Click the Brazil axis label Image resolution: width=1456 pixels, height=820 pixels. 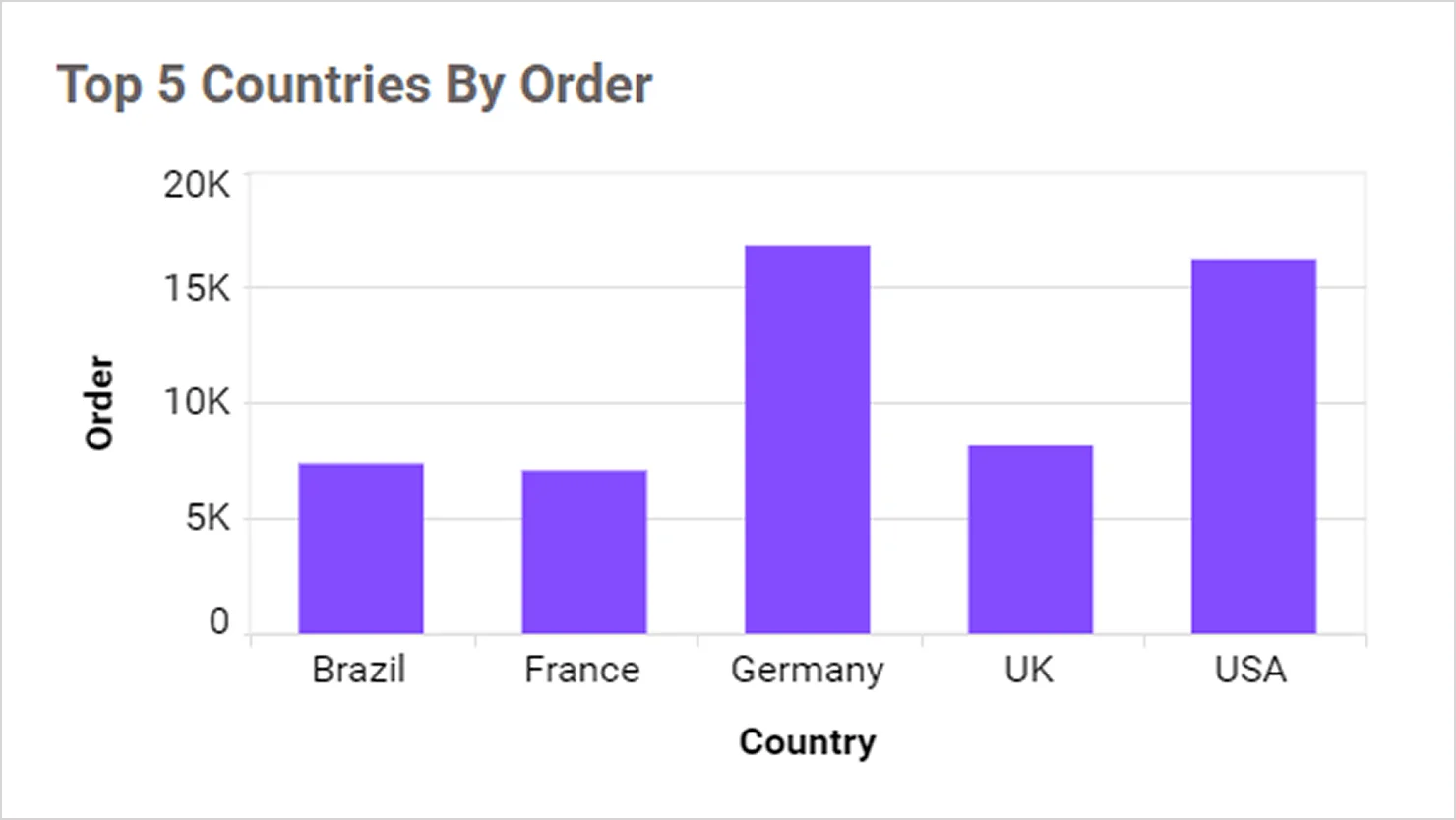pos(359,670)
